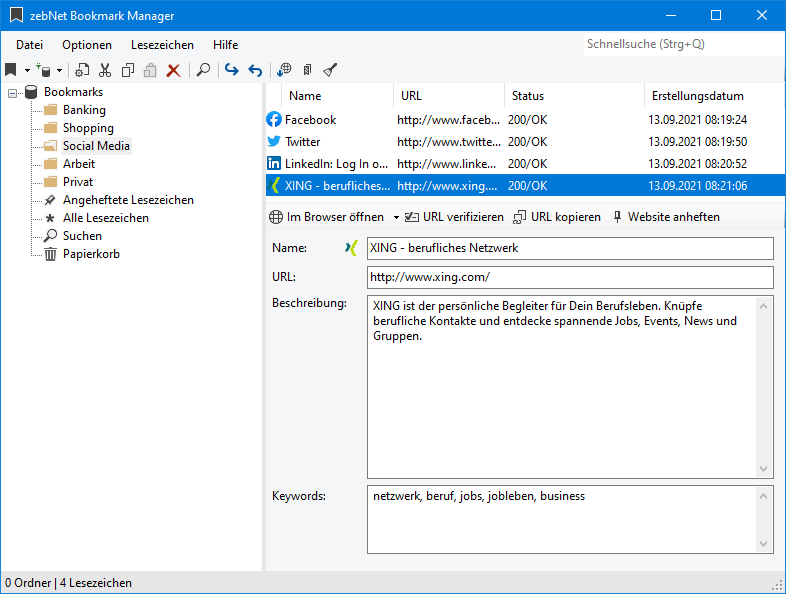Click status bar text 0 Ordner | 4 Lesezeichen

click(69, 583)
